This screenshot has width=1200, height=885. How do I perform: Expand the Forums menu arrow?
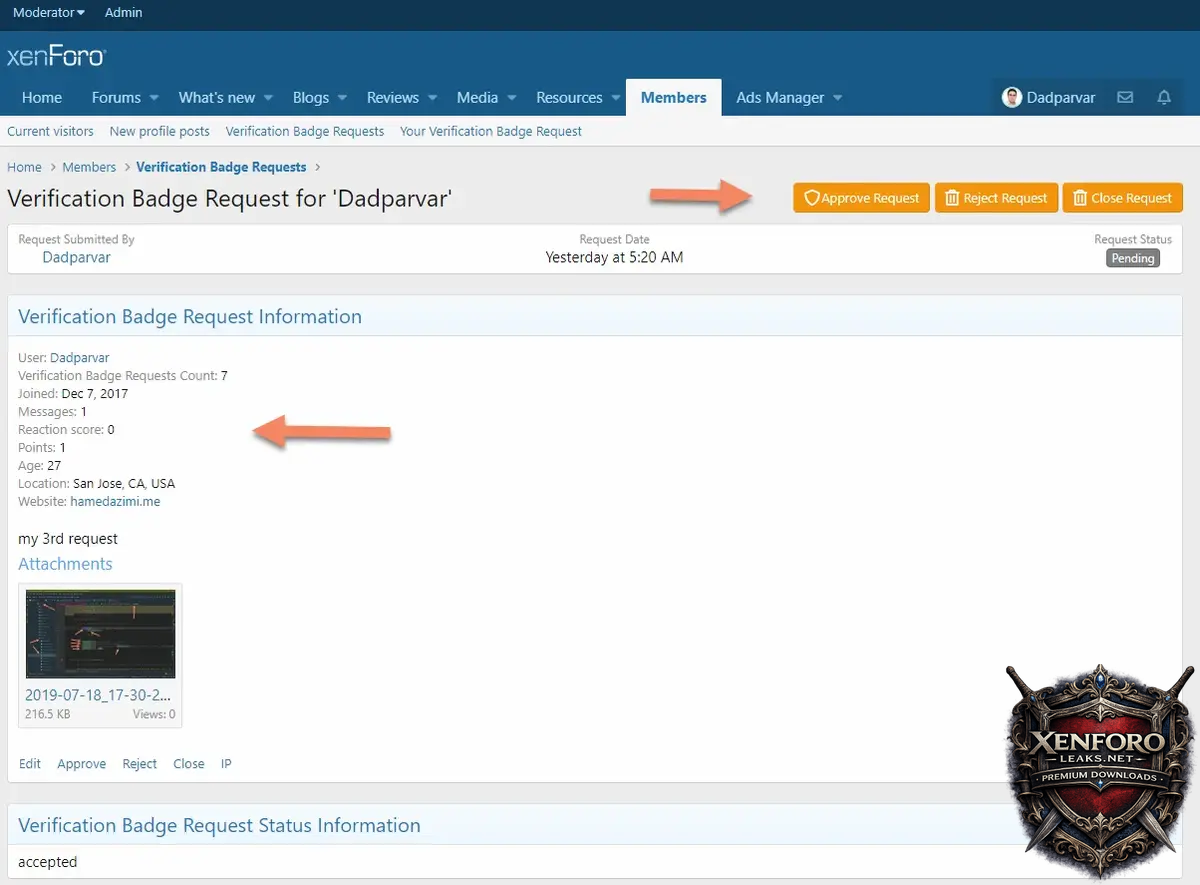coord(154,98)
